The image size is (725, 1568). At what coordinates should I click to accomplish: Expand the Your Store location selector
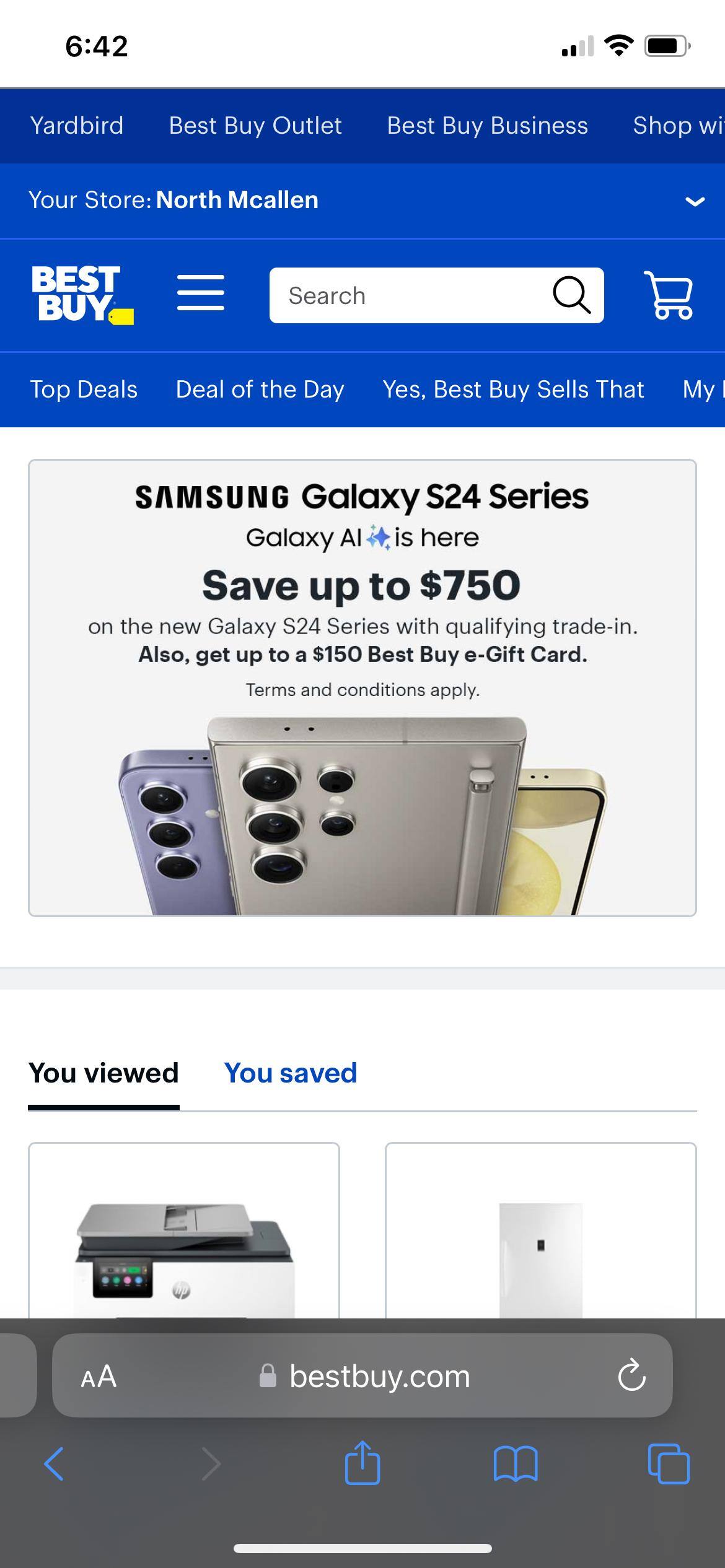point(693,200)
